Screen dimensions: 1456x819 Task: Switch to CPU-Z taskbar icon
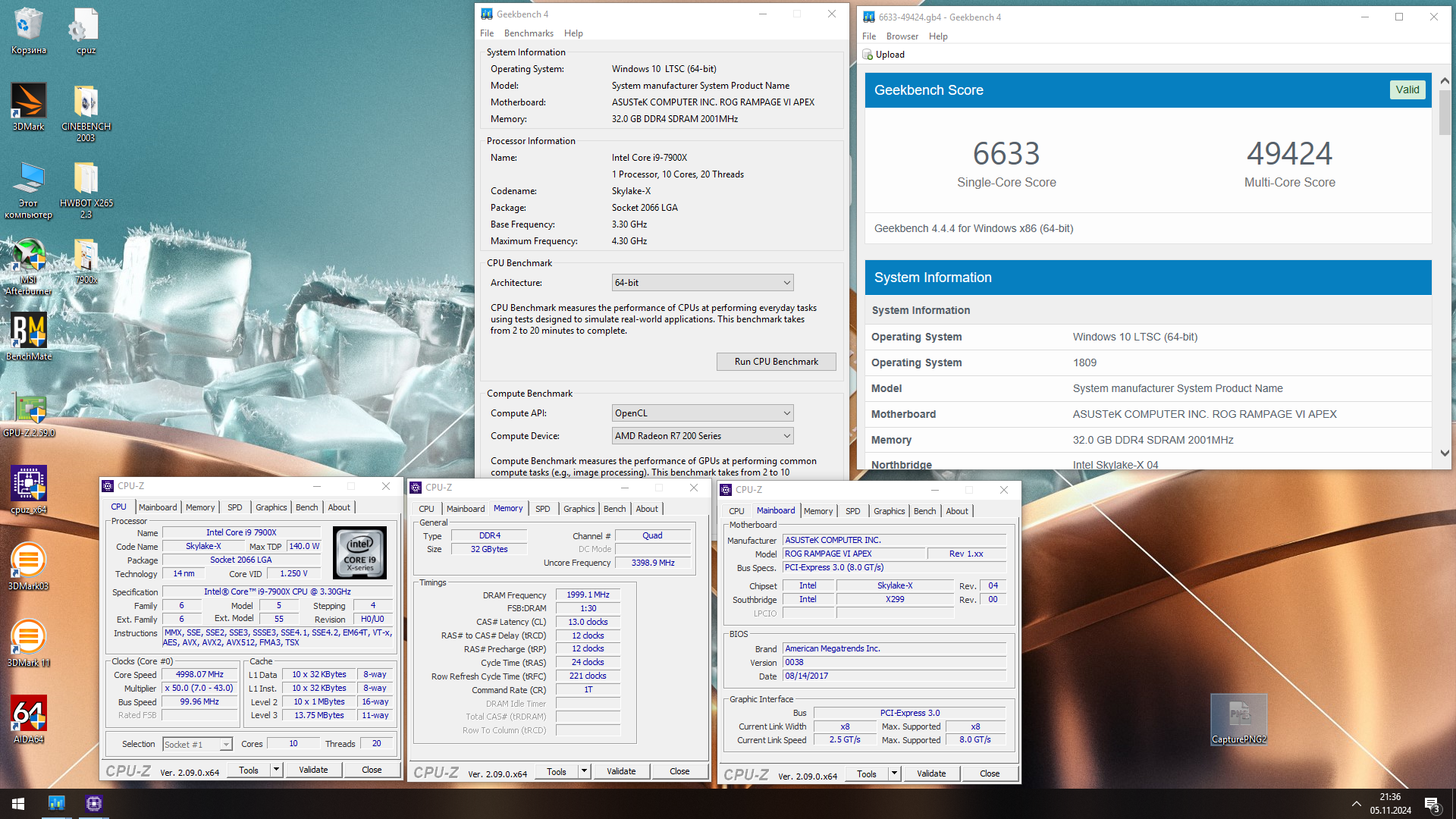[x=94, y=803]
